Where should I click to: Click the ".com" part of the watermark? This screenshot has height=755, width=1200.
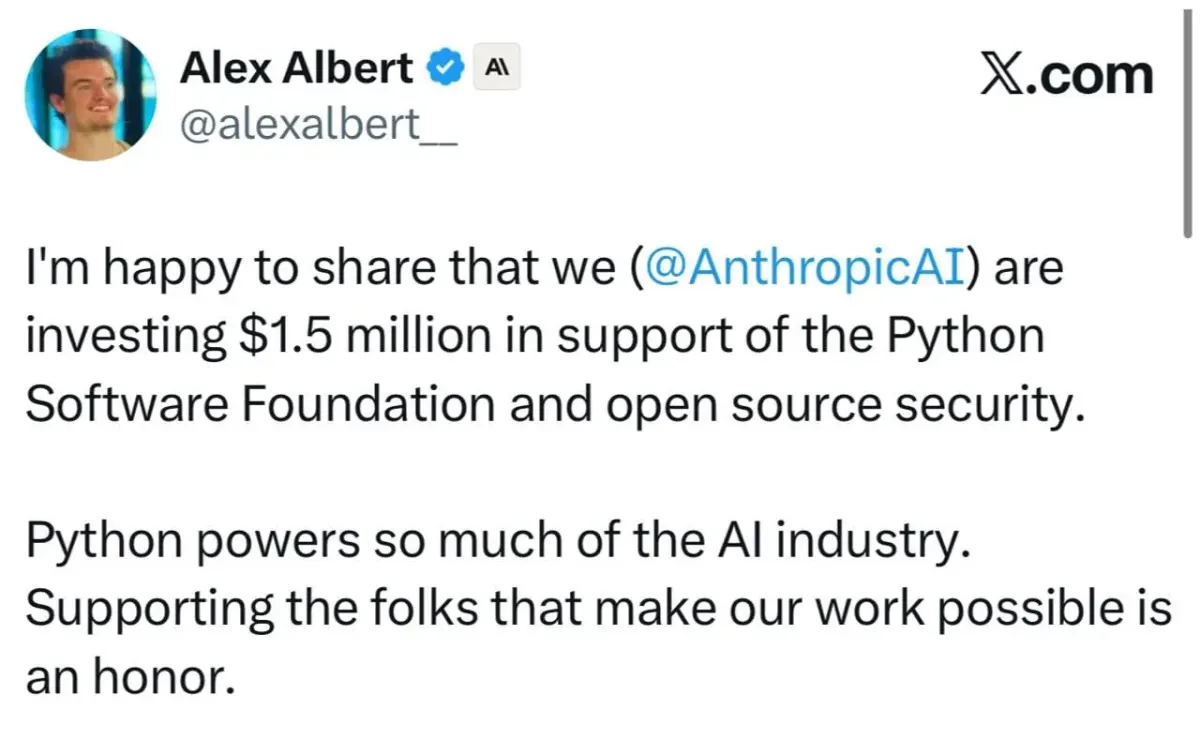(x=1089, y=76)
